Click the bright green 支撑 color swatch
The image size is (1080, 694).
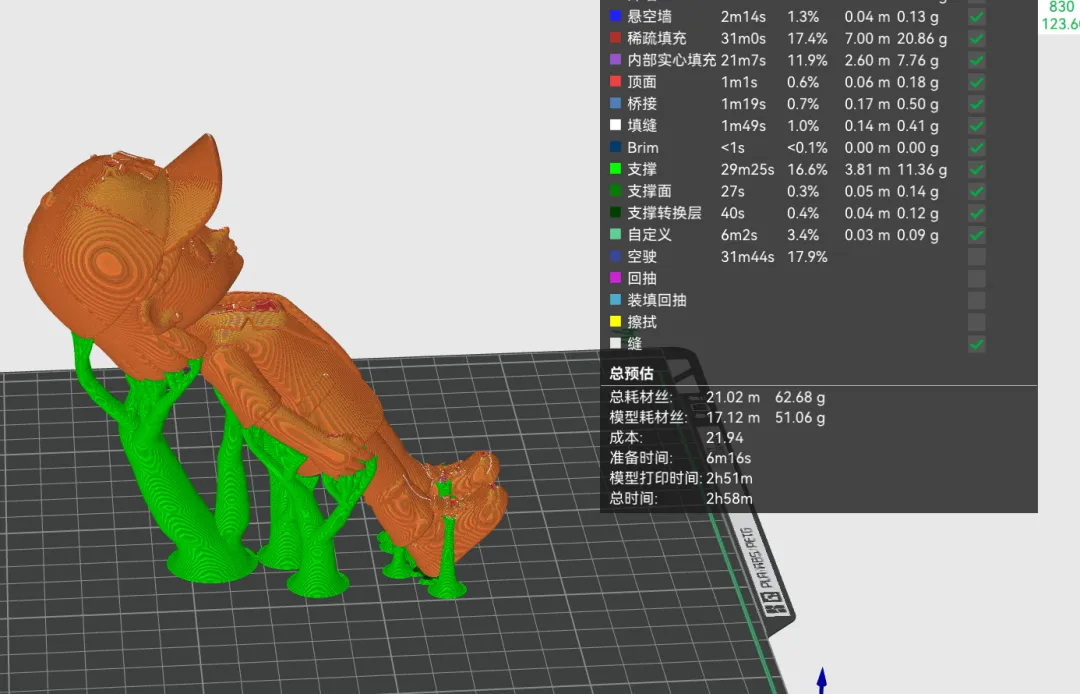coord(615,169)
